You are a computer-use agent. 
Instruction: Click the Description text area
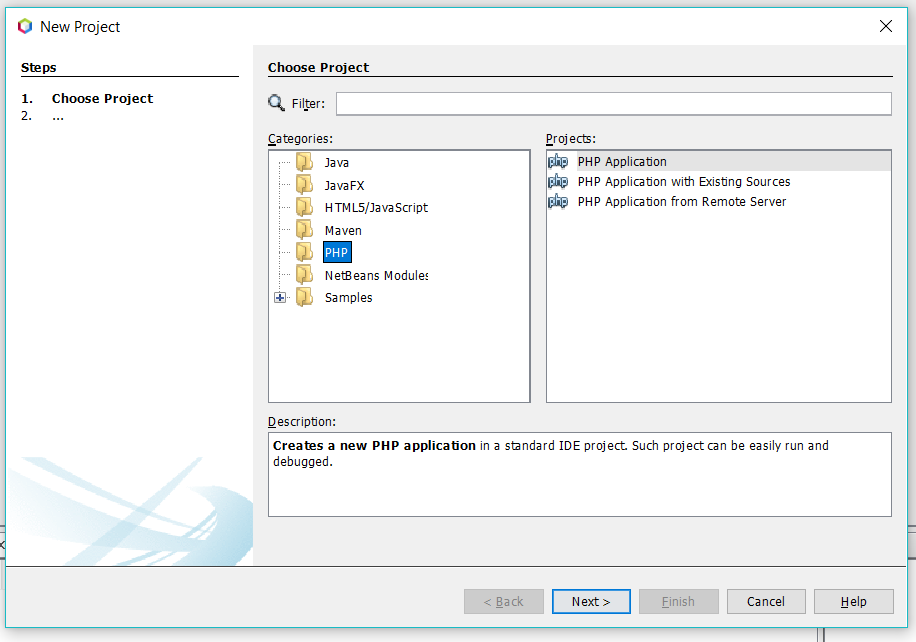tap(580, 474)
